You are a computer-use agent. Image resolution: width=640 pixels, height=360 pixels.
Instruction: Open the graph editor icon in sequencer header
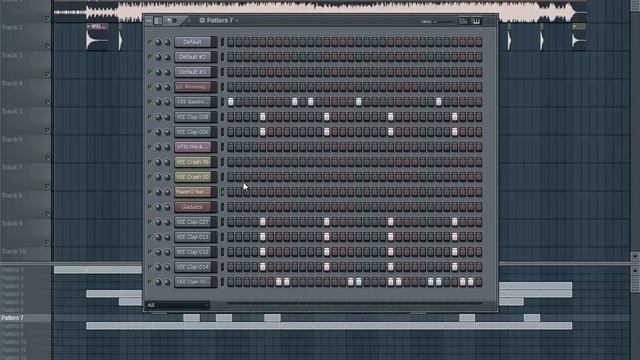coord(464,21)
